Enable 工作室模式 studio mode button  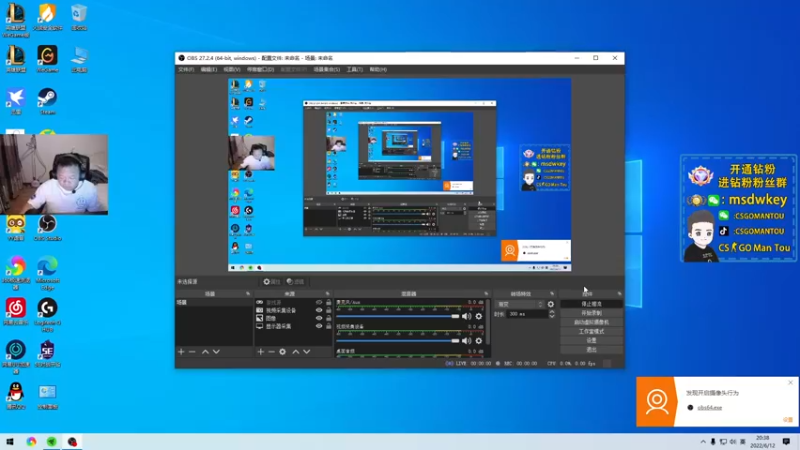tap(591, 331)
